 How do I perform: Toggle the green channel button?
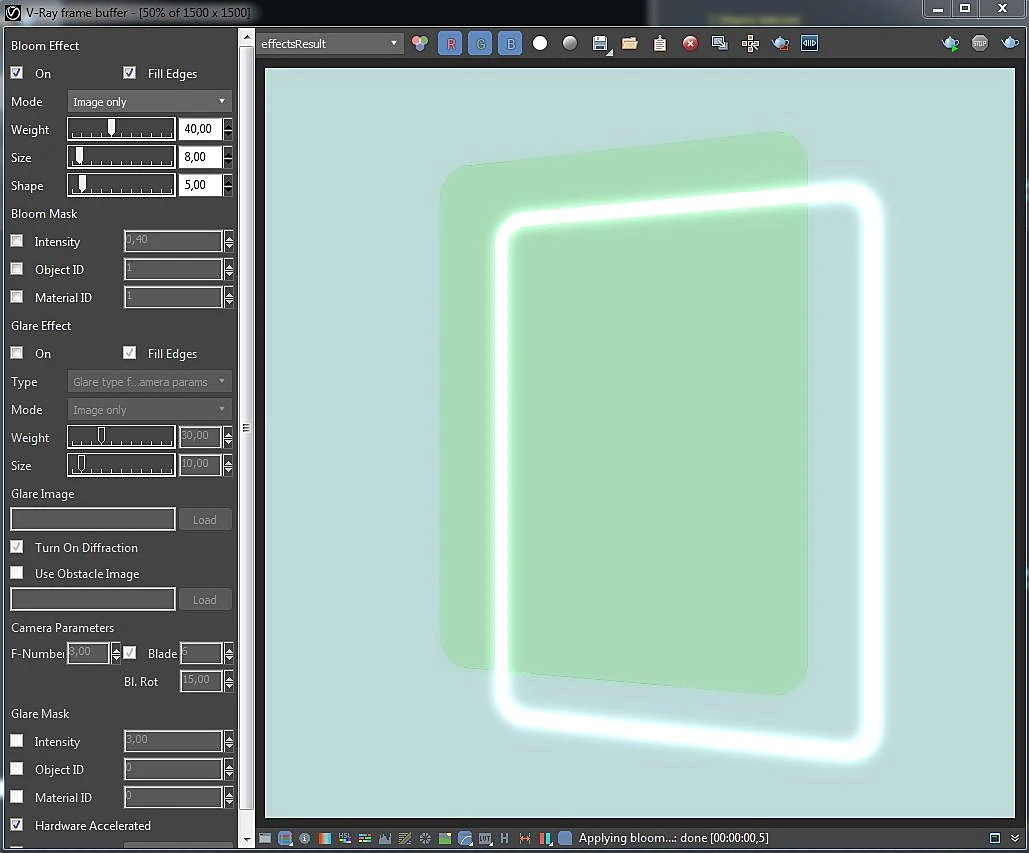click(480, 44)
